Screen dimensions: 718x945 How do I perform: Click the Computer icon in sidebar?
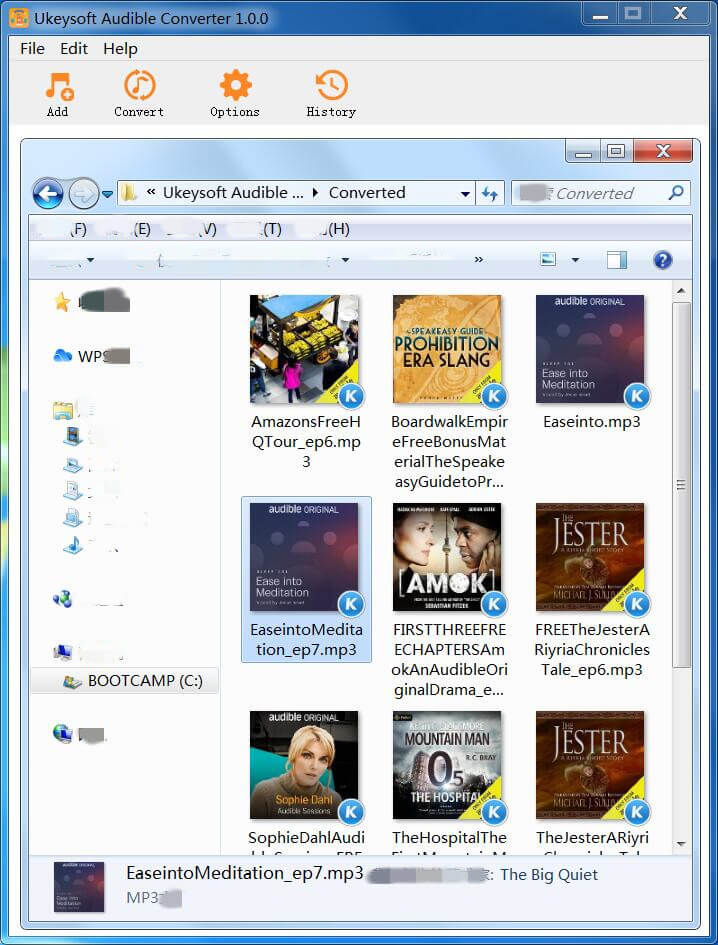pyautogui.click(x=63, y=652)
